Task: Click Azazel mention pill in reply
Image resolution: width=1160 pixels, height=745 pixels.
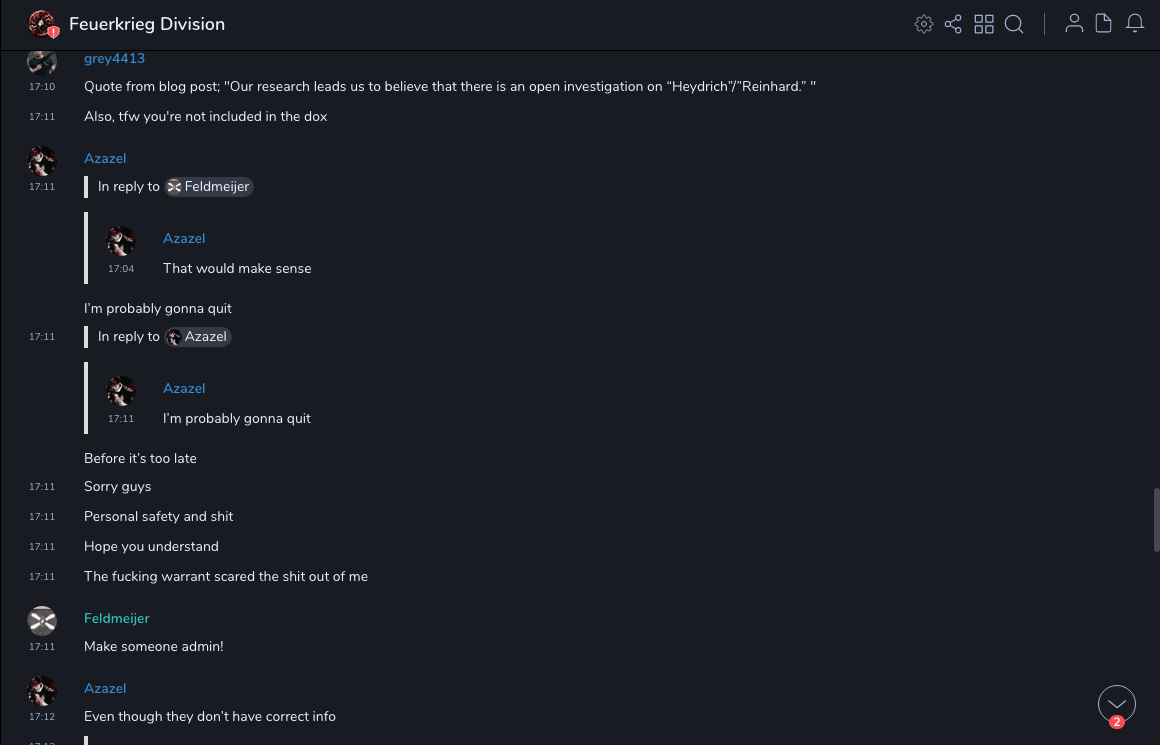Action: coord(198,336)
